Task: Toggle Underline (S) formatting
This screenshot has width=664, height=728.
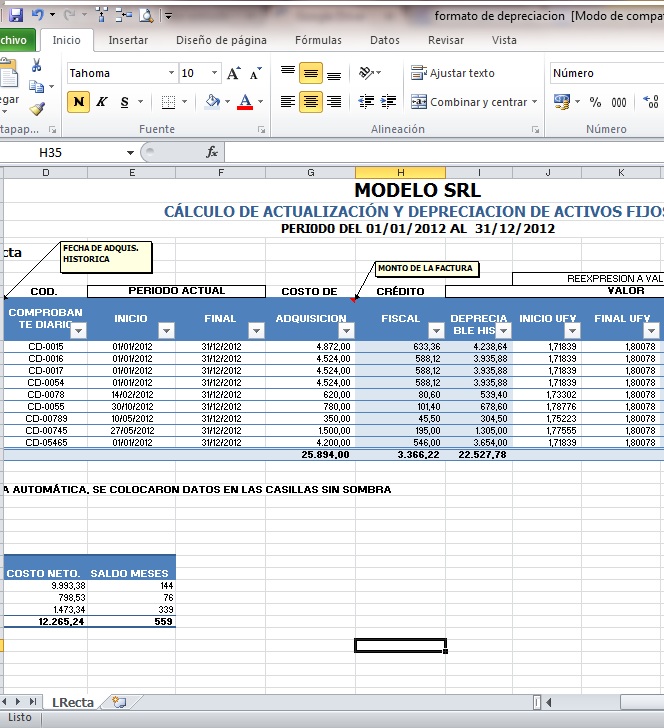Action: click(x=124, y=102)
